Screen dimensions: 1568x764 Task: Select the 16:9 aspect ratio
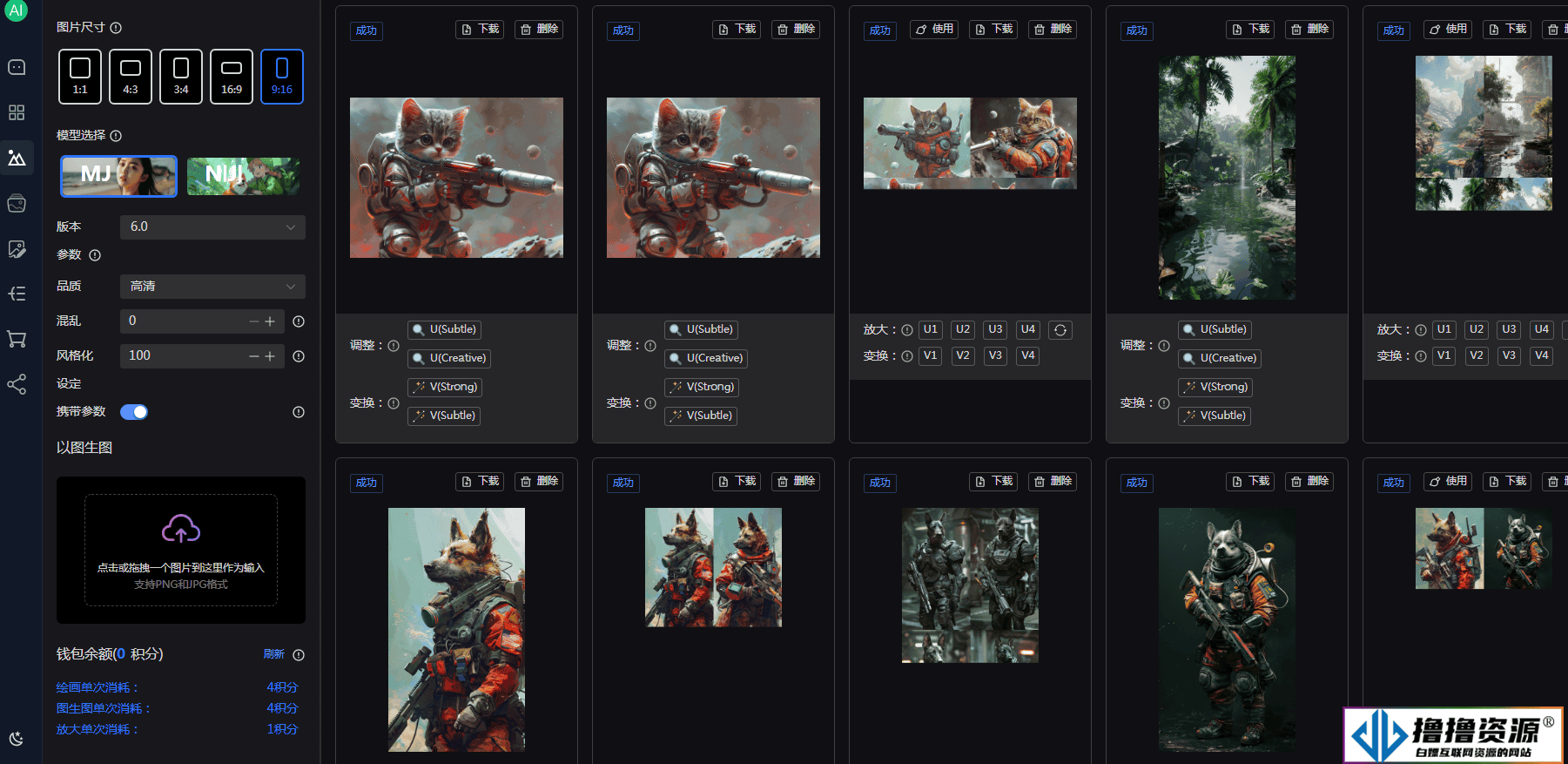[232, 77]
